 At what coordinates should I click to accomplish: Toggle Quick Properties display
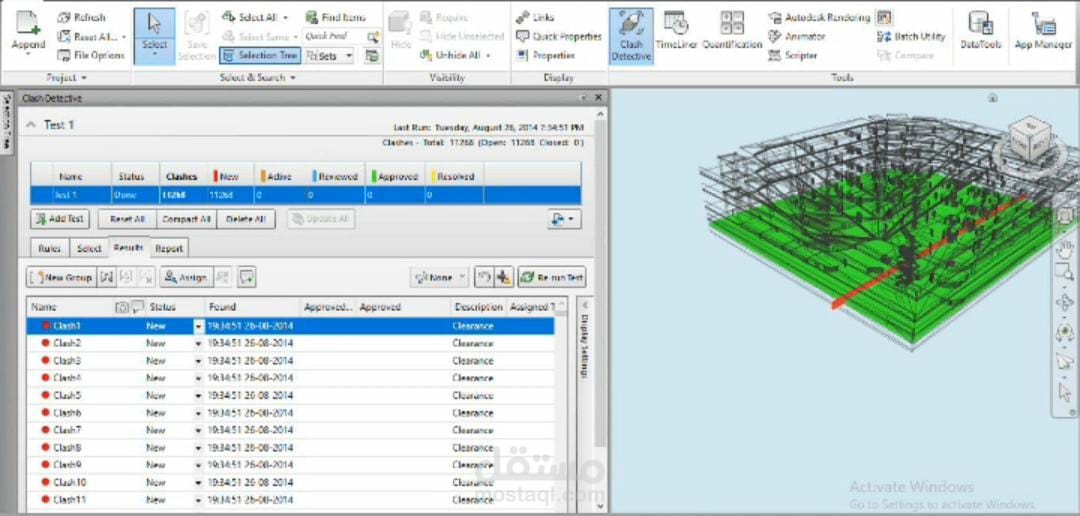pos(559,37)
